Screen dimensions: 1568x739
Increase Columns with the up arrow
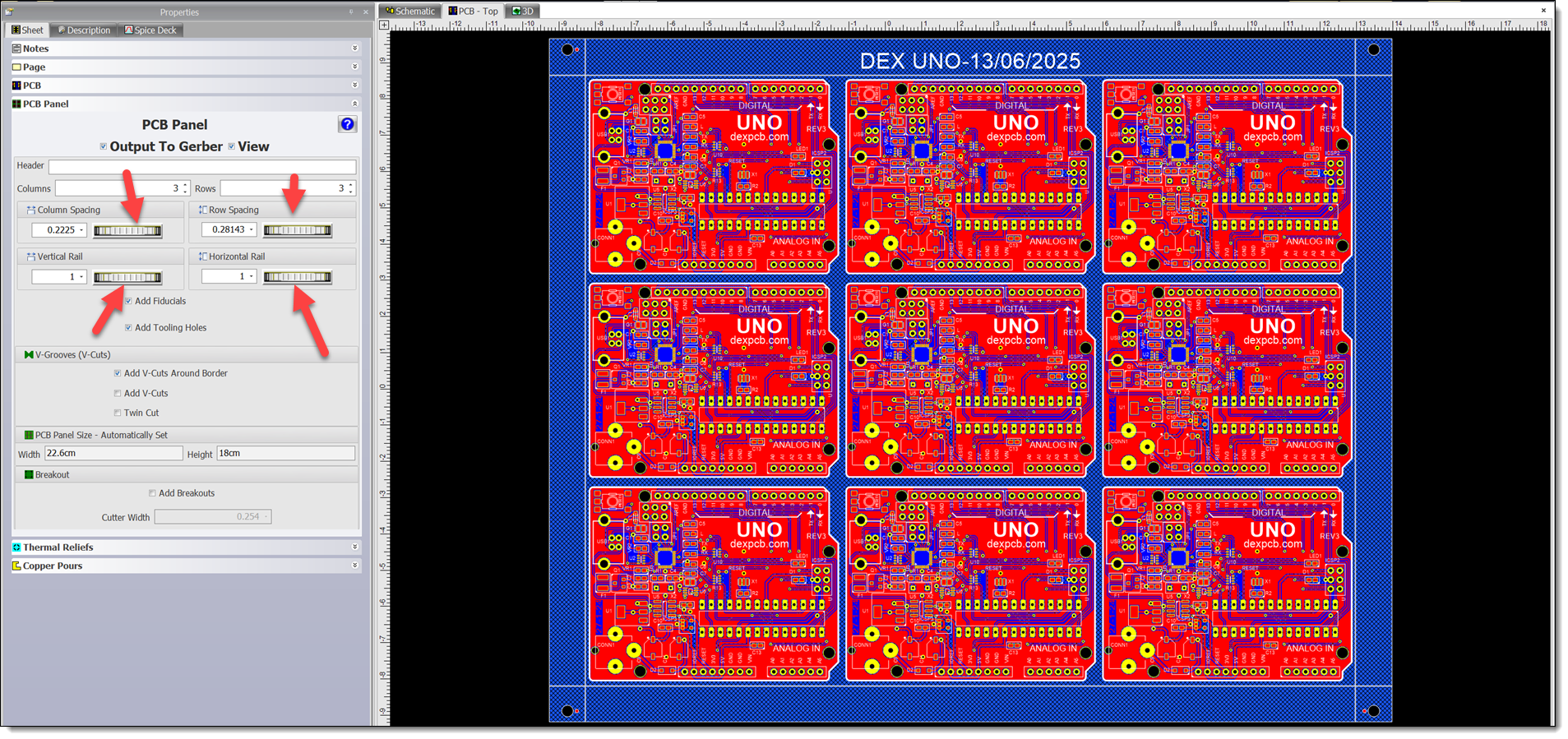pyautogui.click(x=186, y=185)
